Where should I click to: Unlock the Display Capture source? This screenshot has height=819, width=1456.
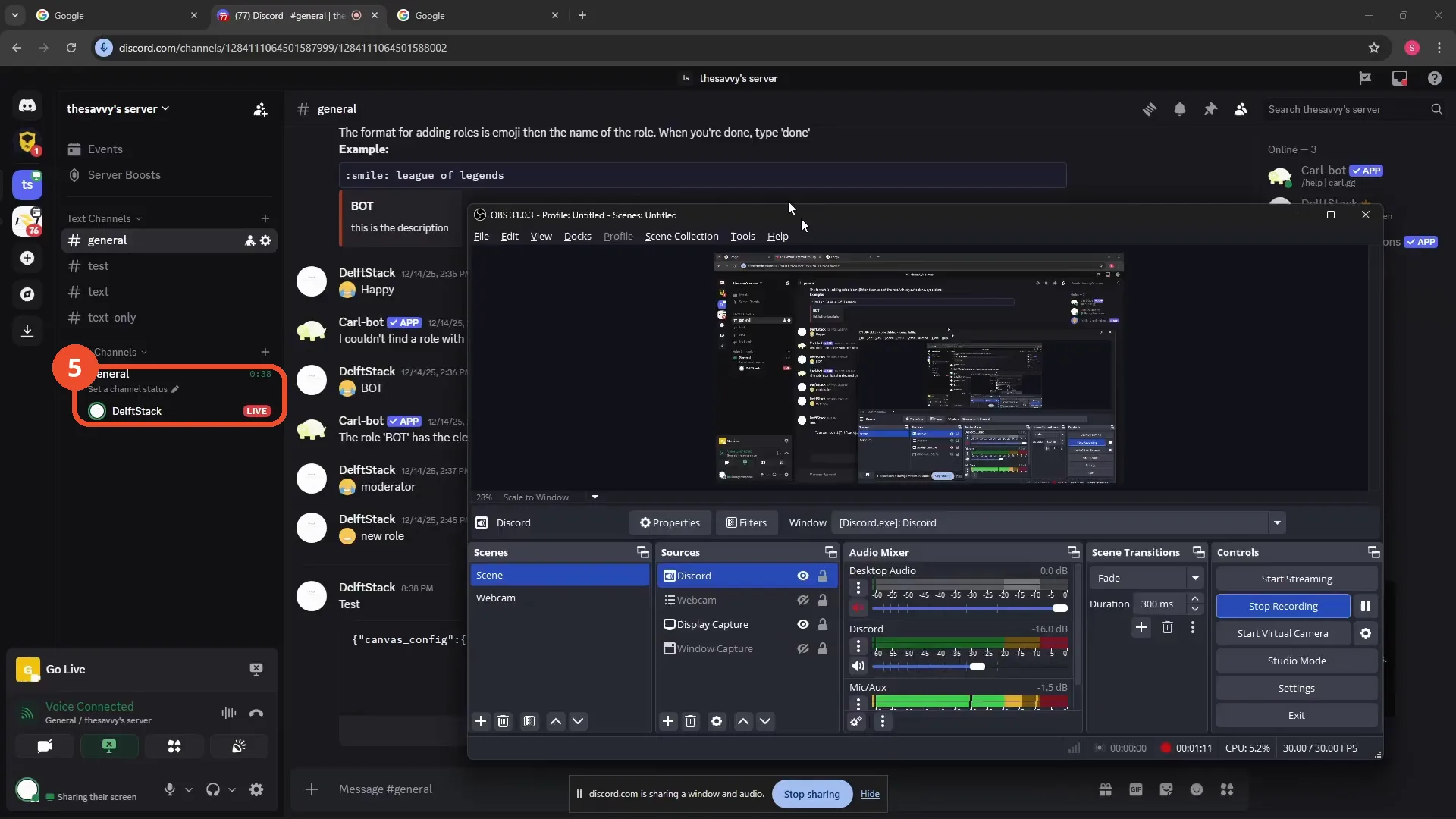pyautogui.click(x=822, y=624)
